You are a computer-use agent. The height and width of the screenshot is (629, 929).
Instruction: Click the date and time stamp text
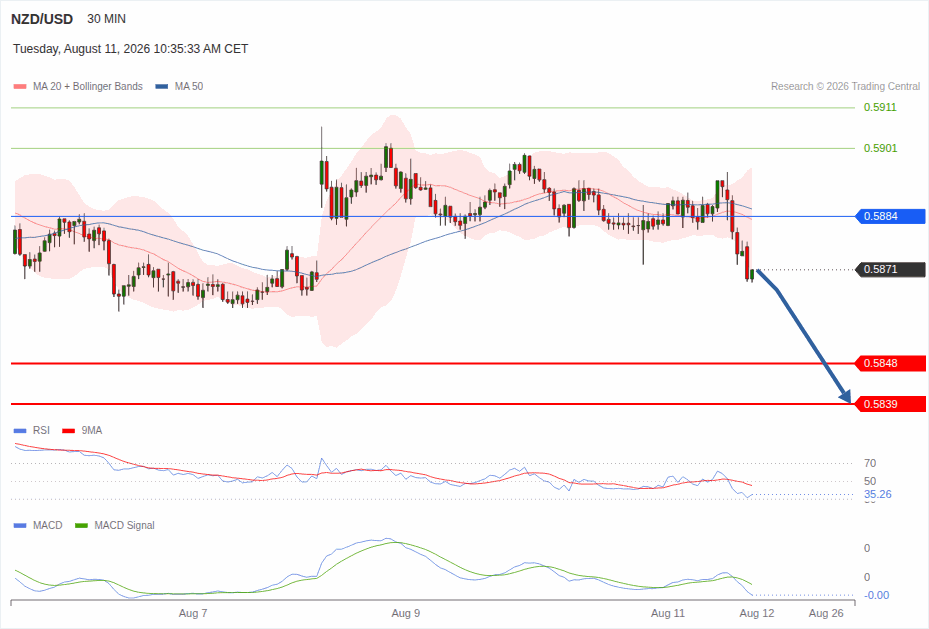click(130, 49)
